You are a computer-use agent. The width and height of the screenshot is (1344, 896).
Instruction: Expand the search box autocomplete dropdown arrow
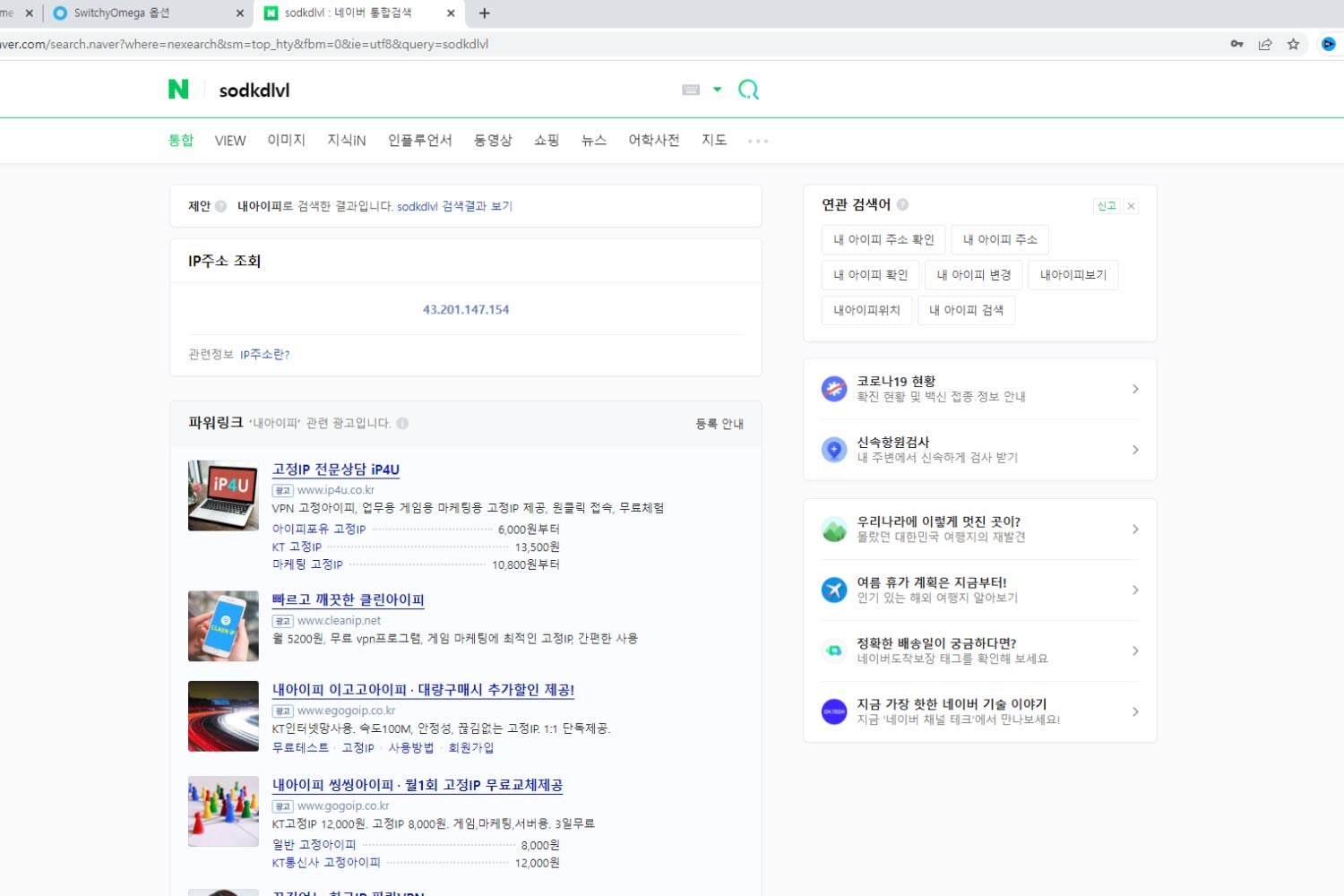[x=717, y=90]
